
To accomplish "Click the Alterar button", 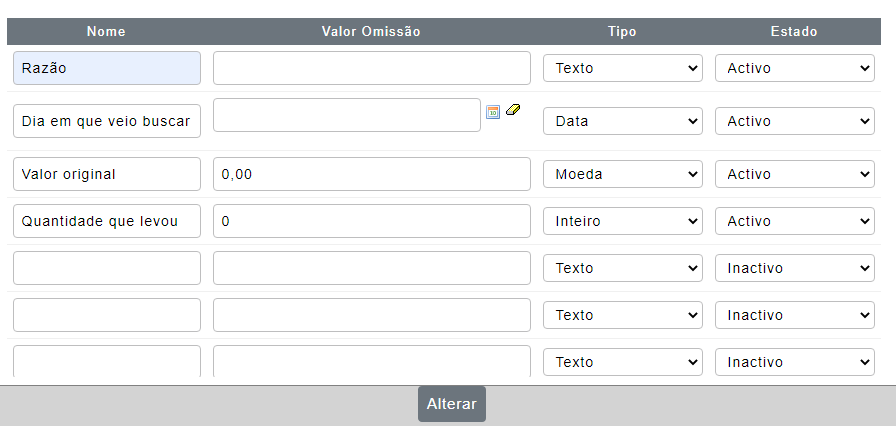I will tap(451, 404).
